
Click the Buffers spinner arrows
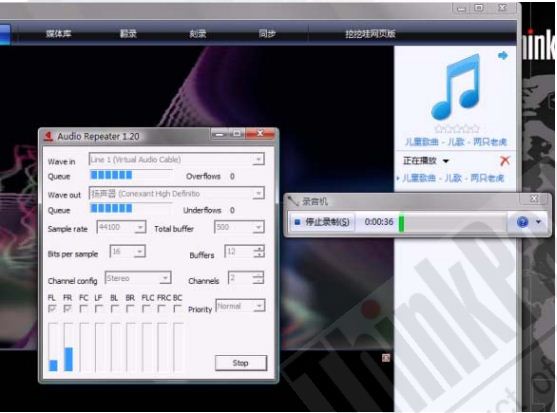point(259,251)
